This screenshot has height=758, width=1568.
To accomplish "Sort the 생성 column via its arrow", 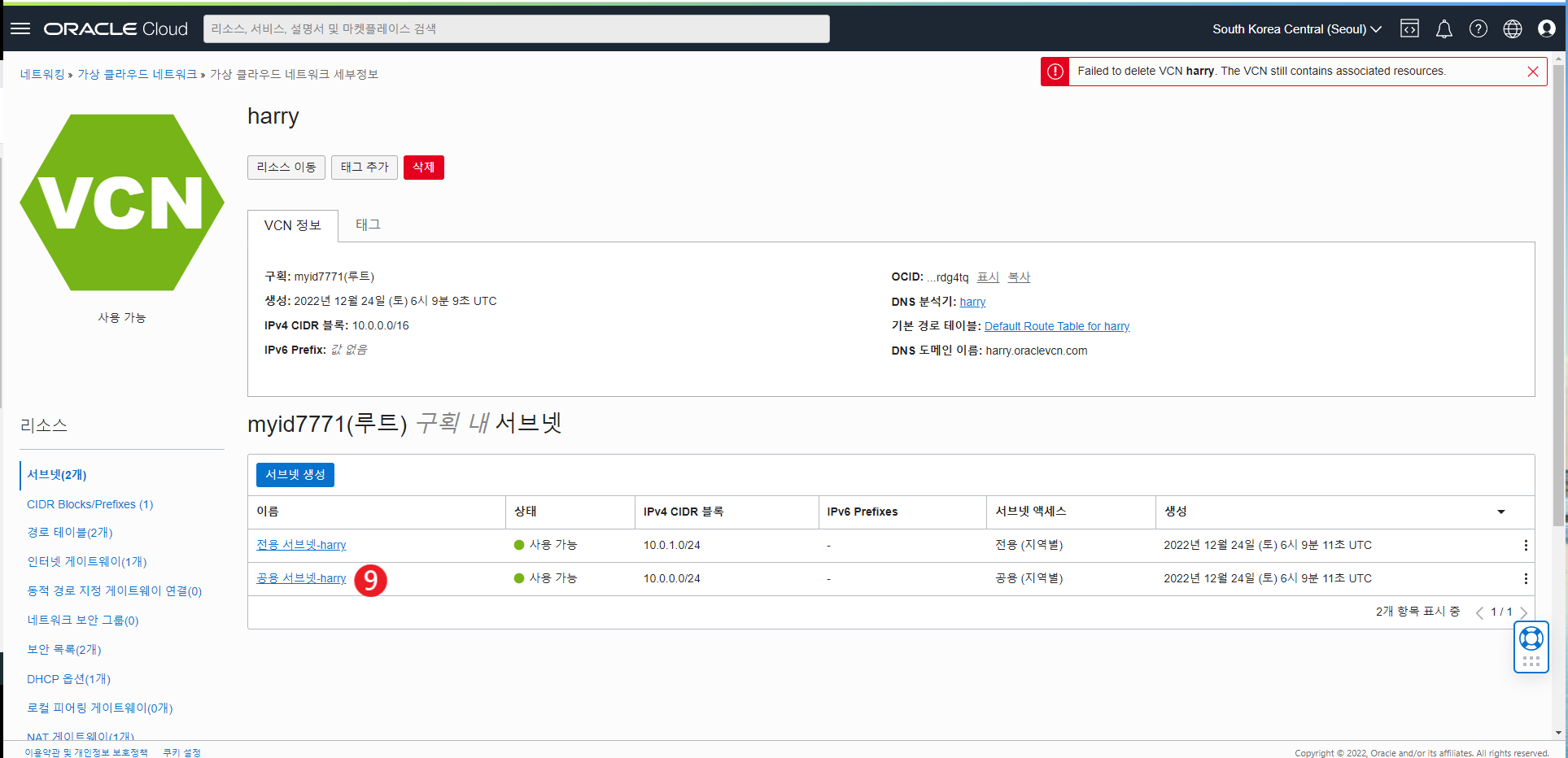I will [1500, 512].
